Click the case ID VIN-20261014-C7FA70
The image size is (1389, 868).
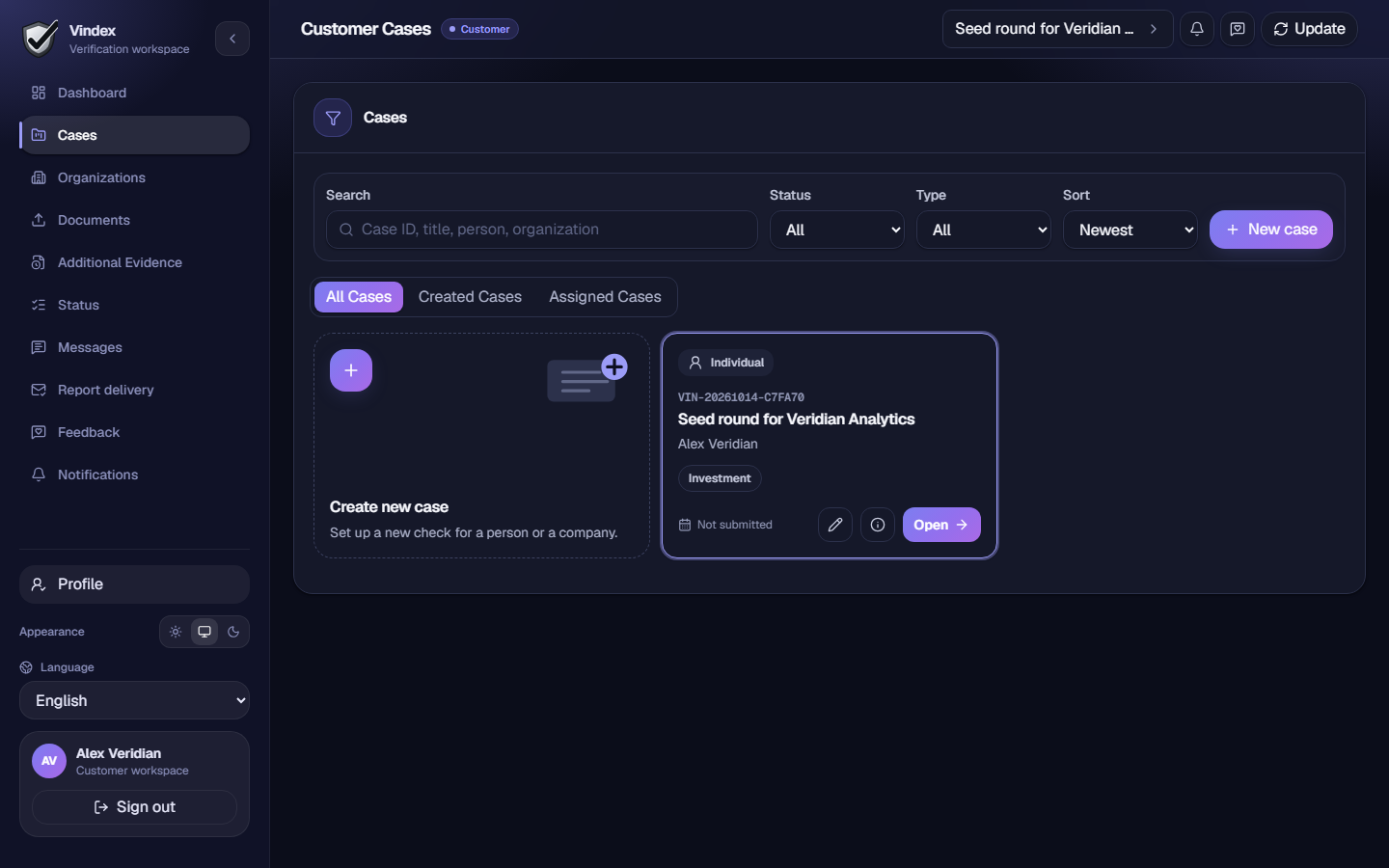(741, 397)
